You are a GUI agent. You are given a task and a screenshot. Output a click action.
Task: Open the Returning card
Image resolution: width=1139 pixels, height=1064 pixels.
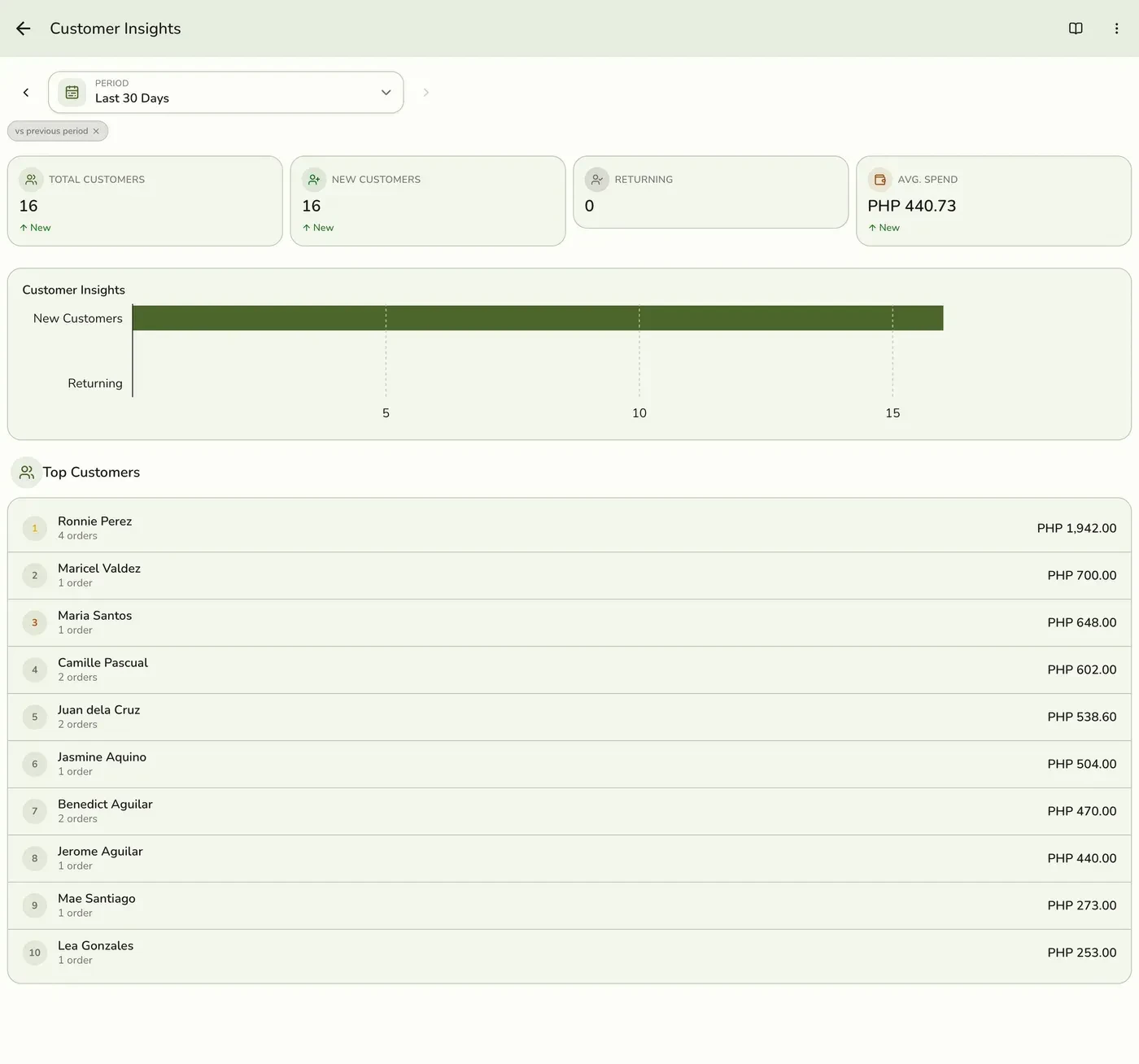click(x=711, y=193)
